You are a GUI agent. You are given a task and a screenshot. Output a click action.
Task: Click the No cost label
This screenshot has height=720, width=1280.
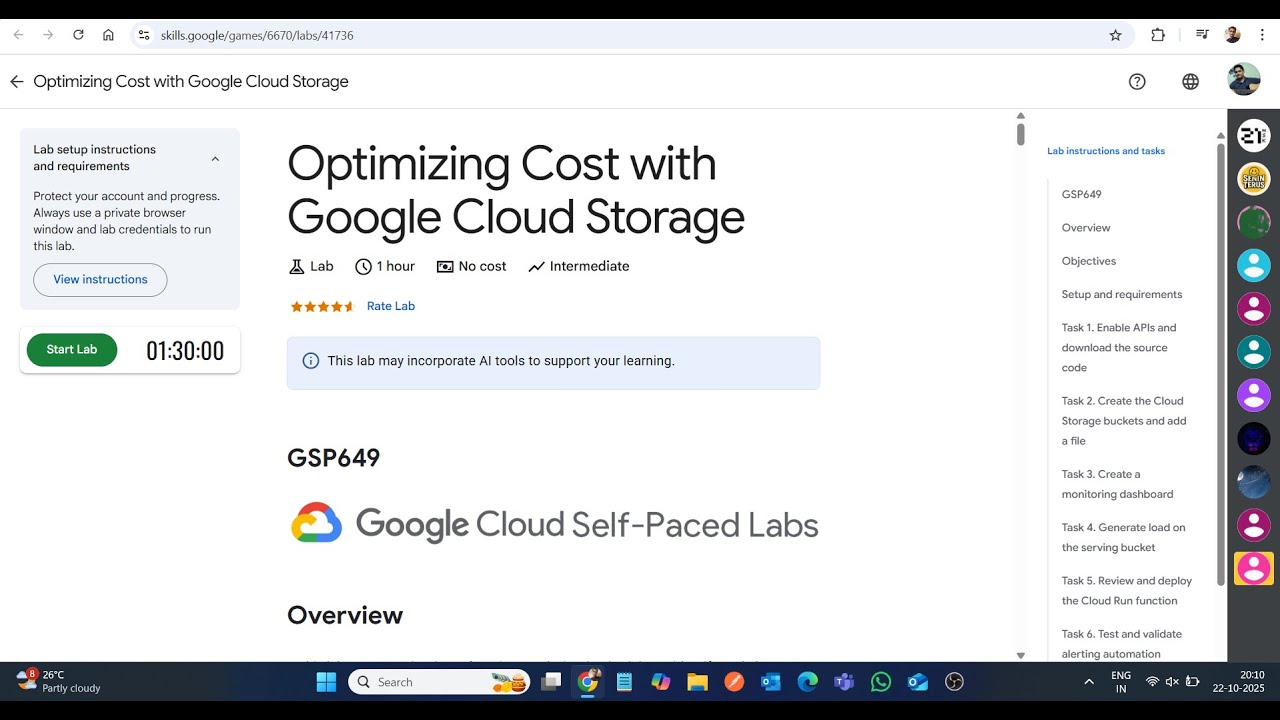471,266
